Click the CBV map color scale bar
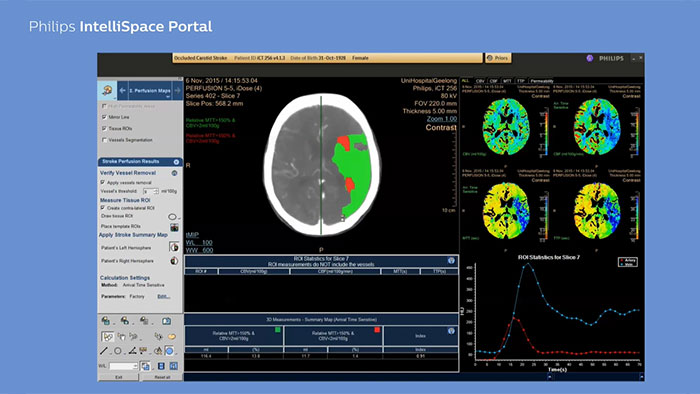 [x=545, y=133]
